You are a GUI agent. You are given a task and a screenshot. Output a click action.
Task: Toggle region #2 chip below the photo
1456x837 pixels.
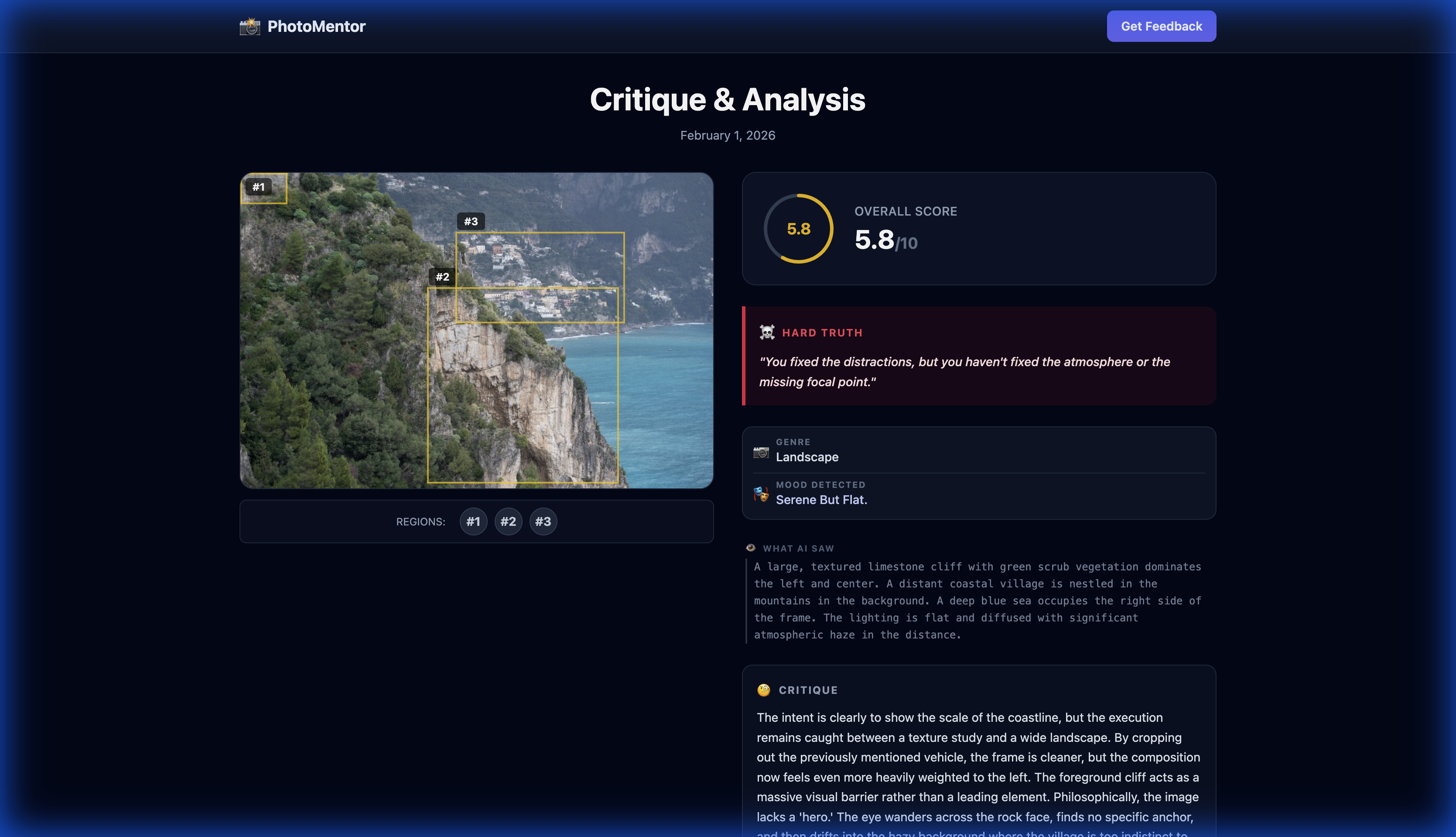point(508,521)
